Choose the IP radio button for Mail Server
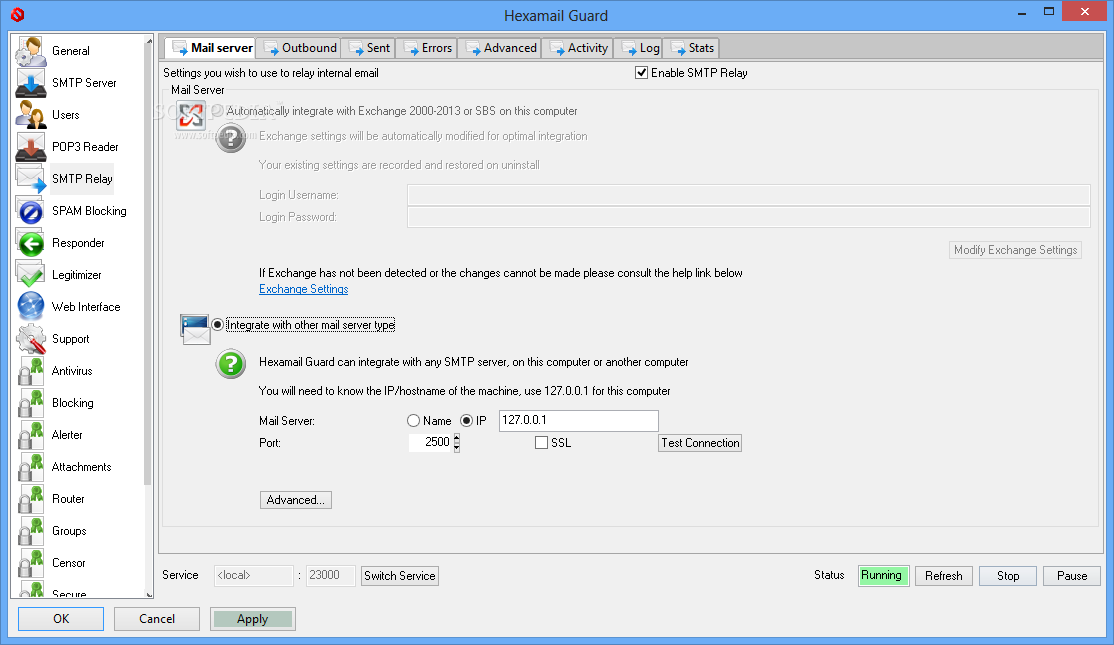The width and height of the screenshot is (1114, 645). point(467,421)
